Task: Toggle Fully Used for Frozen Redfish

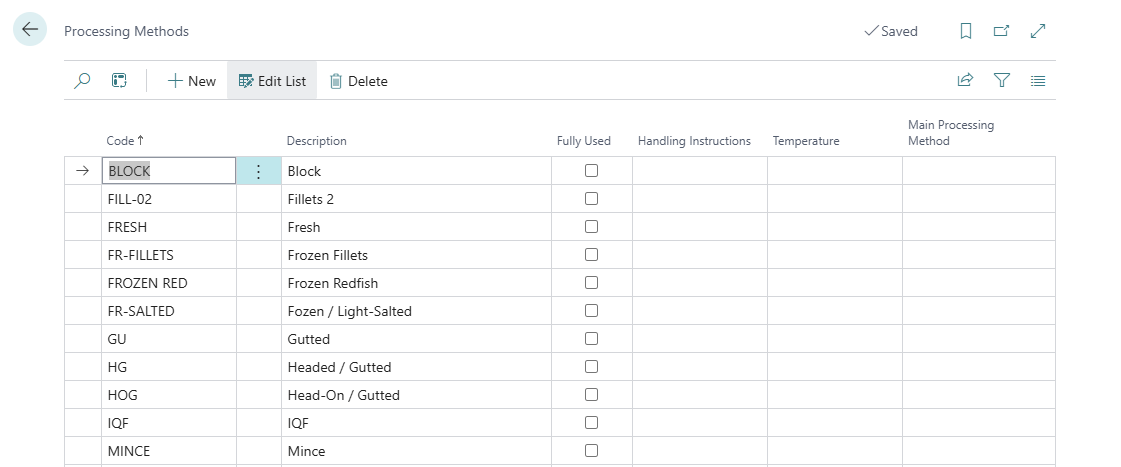Action: (x=591, y=282)
